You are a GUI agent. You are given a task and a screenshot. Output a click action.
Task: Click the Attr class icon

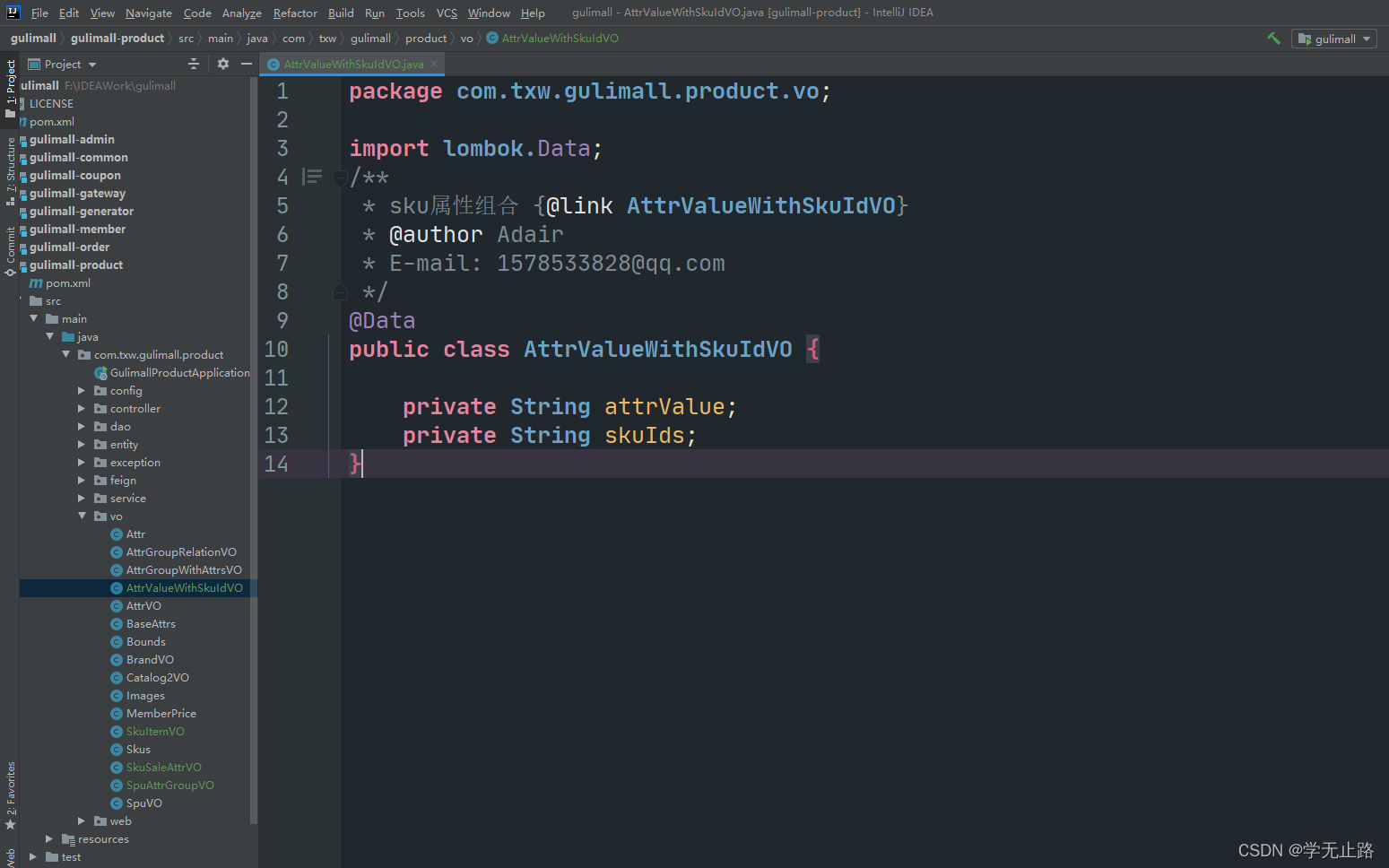point(117,534)
